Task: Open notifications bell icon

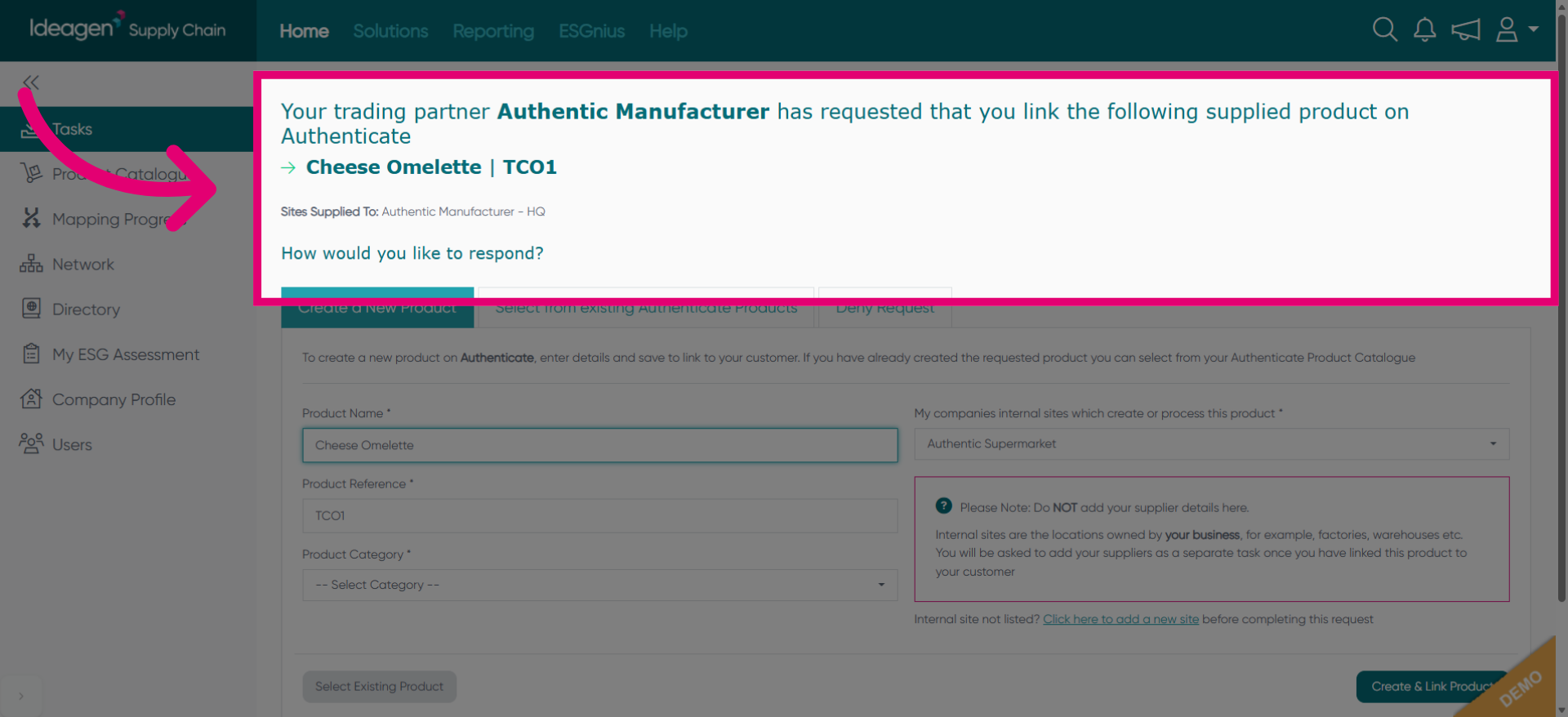Action: [x=1425, y=30]
